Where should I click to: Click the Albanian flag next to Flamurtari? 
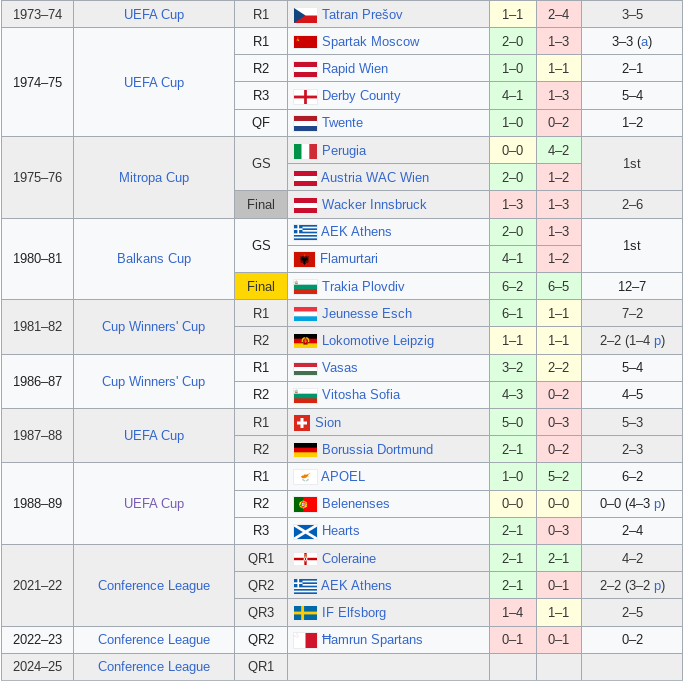[x=304, y=260]
